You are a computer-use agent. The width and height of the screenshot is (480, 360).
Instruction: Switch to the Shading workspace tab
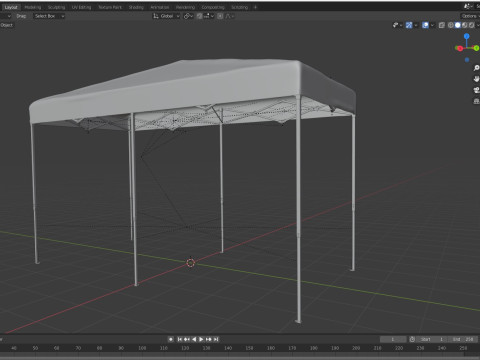136,7
